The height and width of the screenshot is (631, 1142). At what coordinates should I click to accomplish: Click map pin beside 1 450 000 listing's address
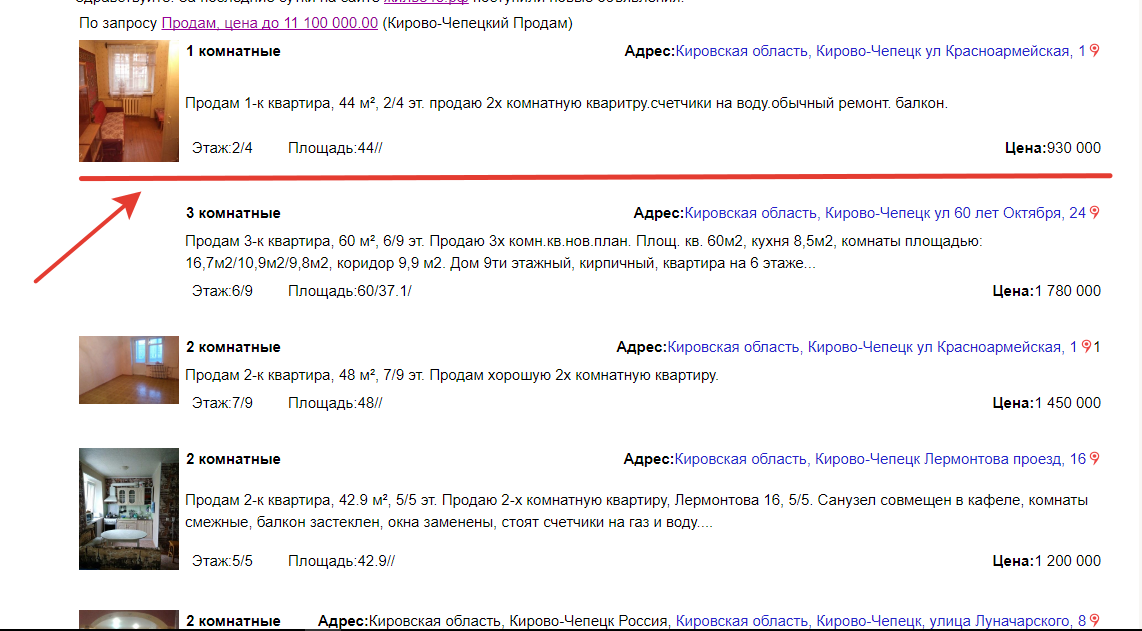1086,346
